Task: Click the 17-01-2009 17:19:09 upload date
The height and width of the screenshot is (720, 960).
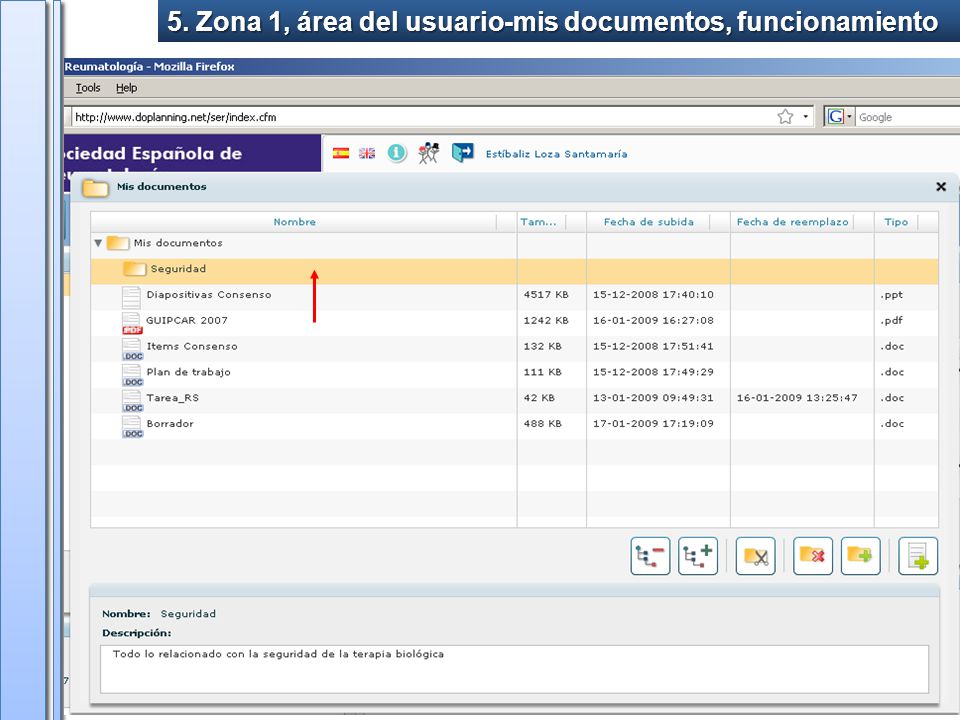Action: 653,424
